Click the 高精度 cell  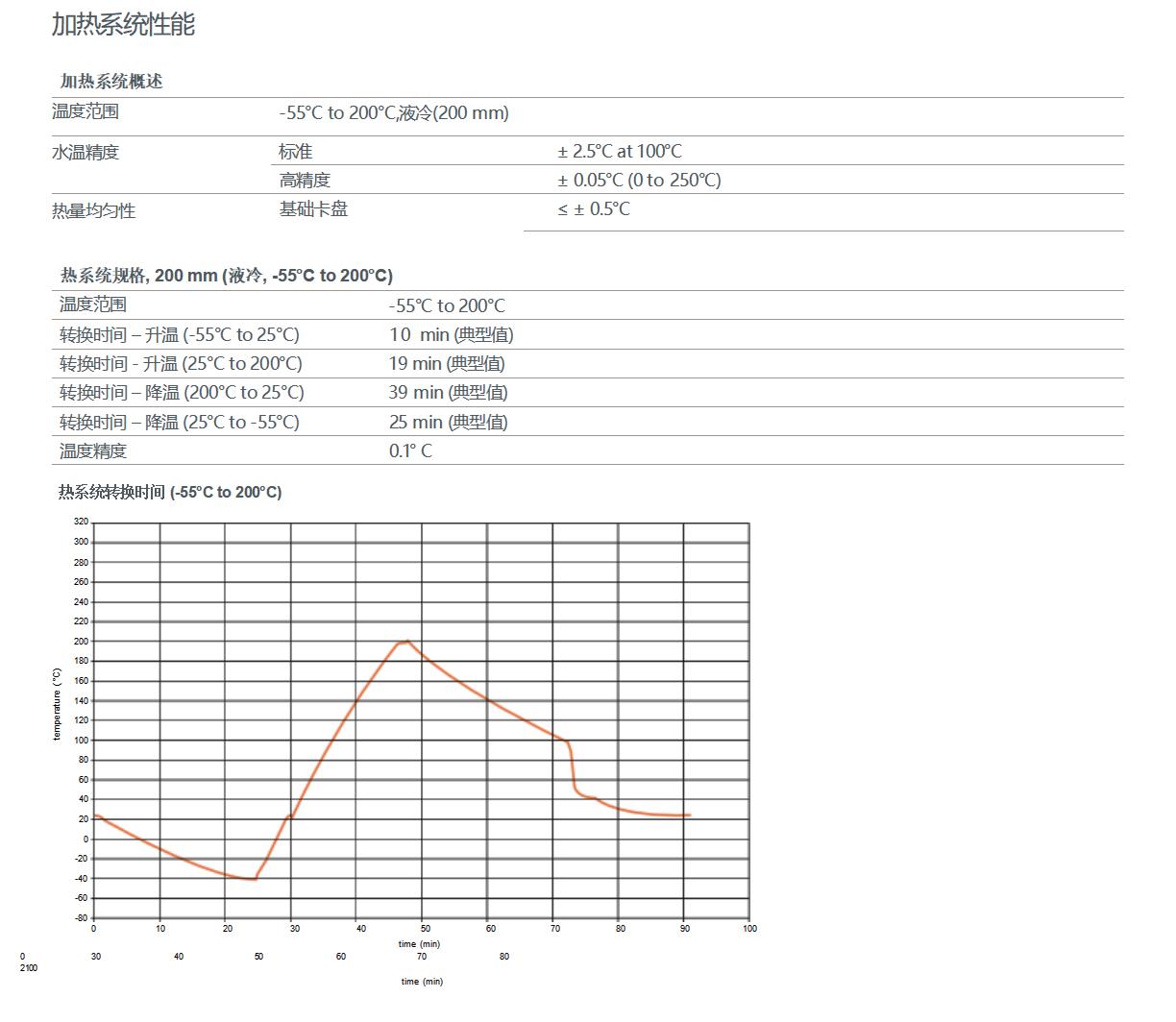(305, 181)
